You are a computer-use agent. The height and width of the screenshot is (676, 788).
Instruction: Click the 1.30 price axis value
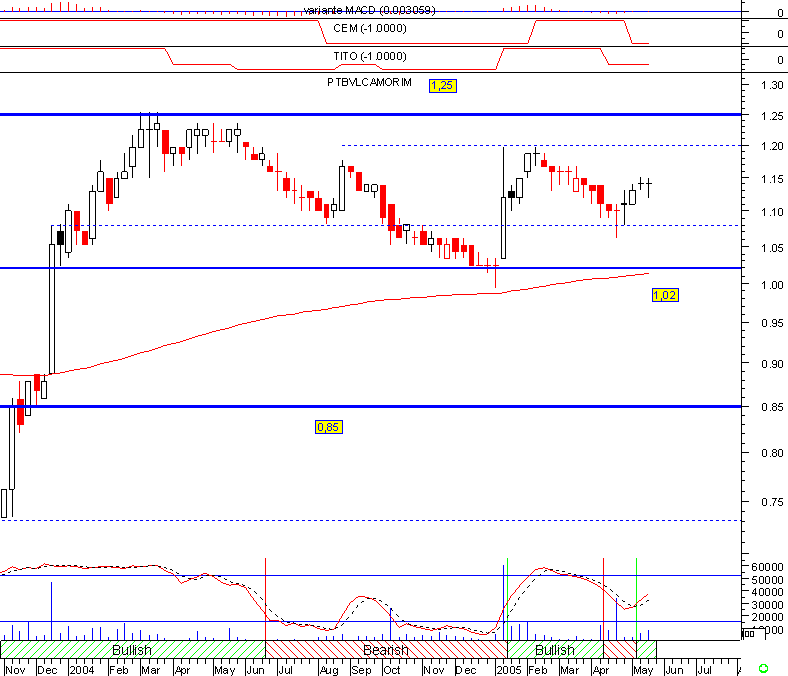point(772,85)
